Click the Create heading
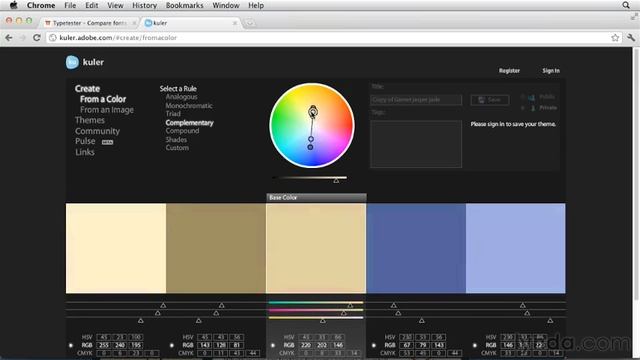The height and width of the screenshot is (360, 640). (87, 89)
